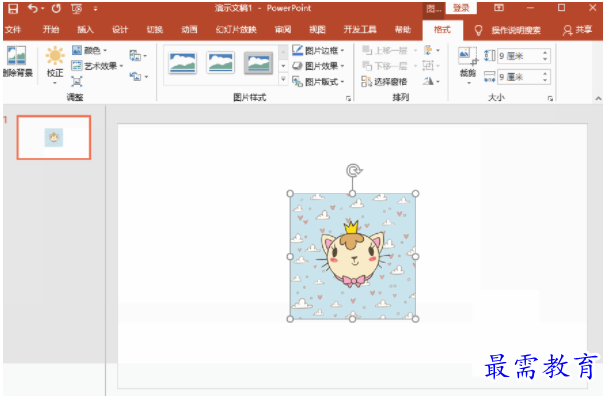The image size is (606, 398).
Task: Switch to the 切换 transitions tab
Action: pos(155,30)
